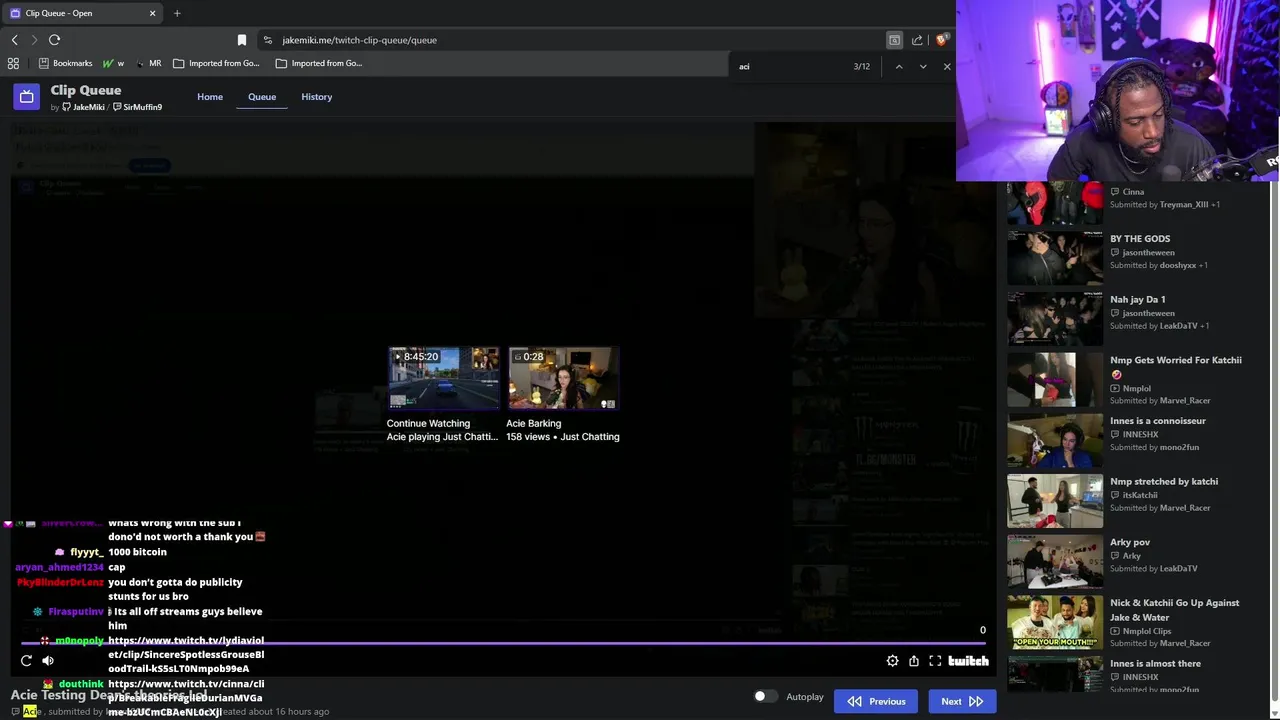
Task: Select the Queue tab
Action: (x=262, y=97)
